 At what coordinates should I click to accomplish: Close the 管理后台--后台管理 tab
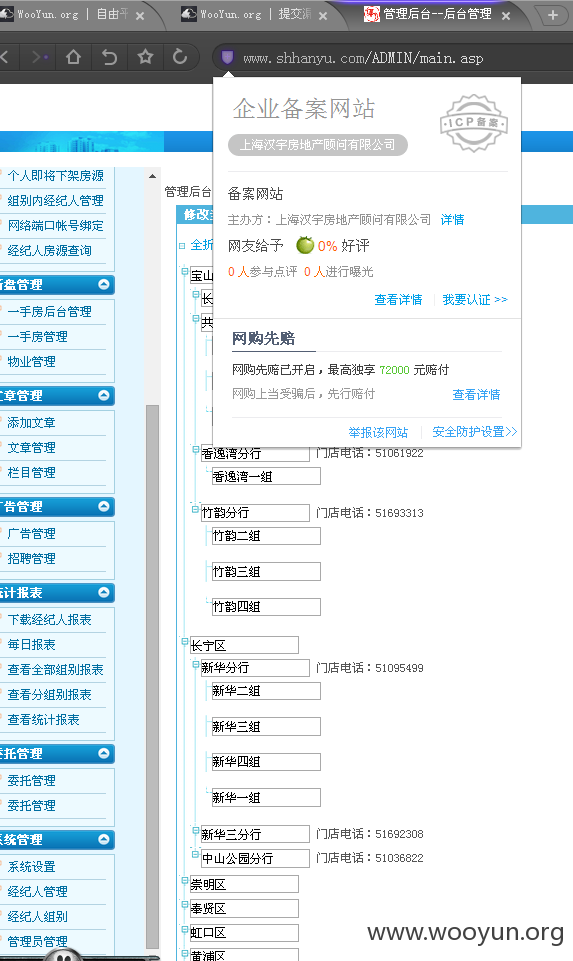click(506, 16)
